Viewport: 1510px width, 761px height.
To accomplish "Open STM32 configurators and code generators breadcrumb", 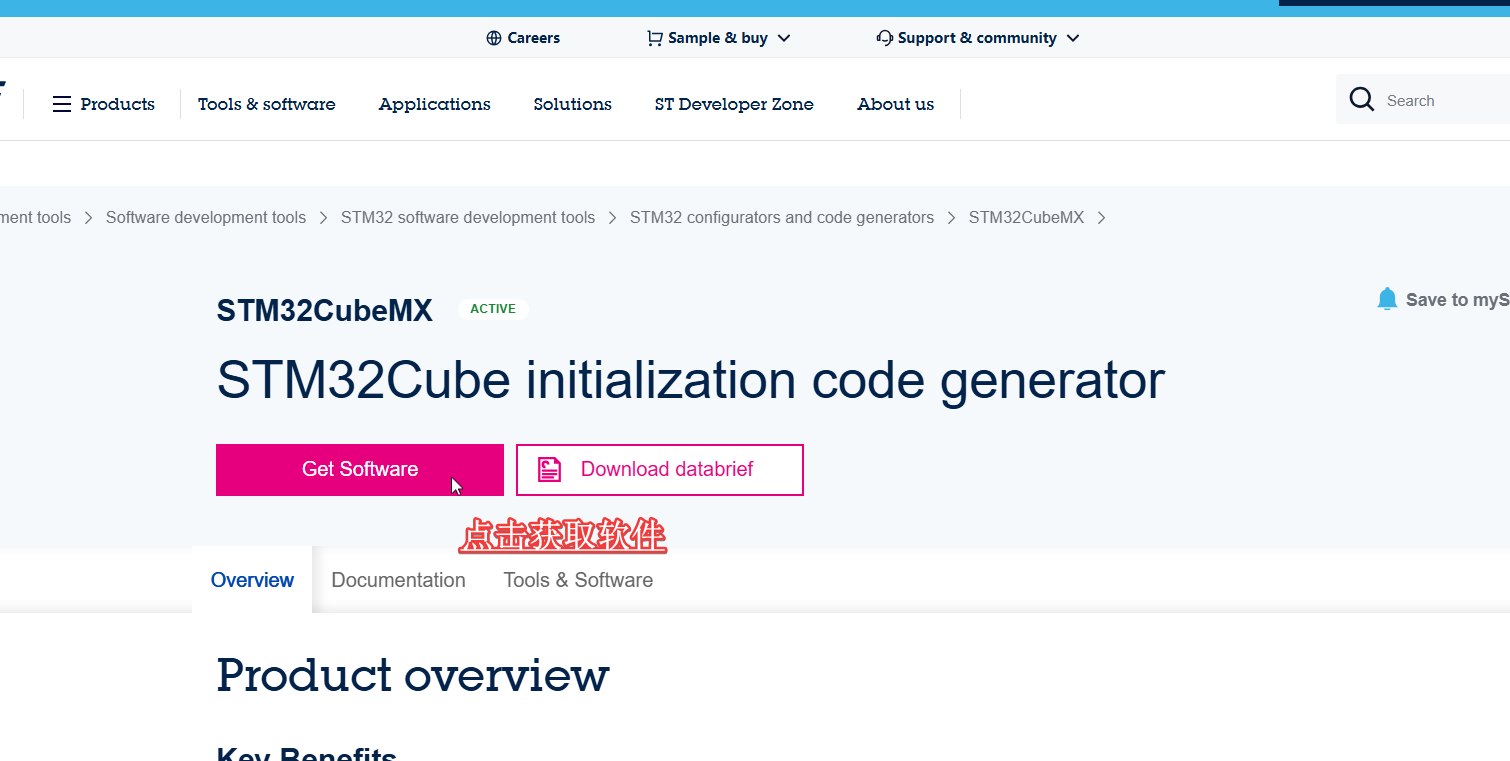I will [782, 217].
